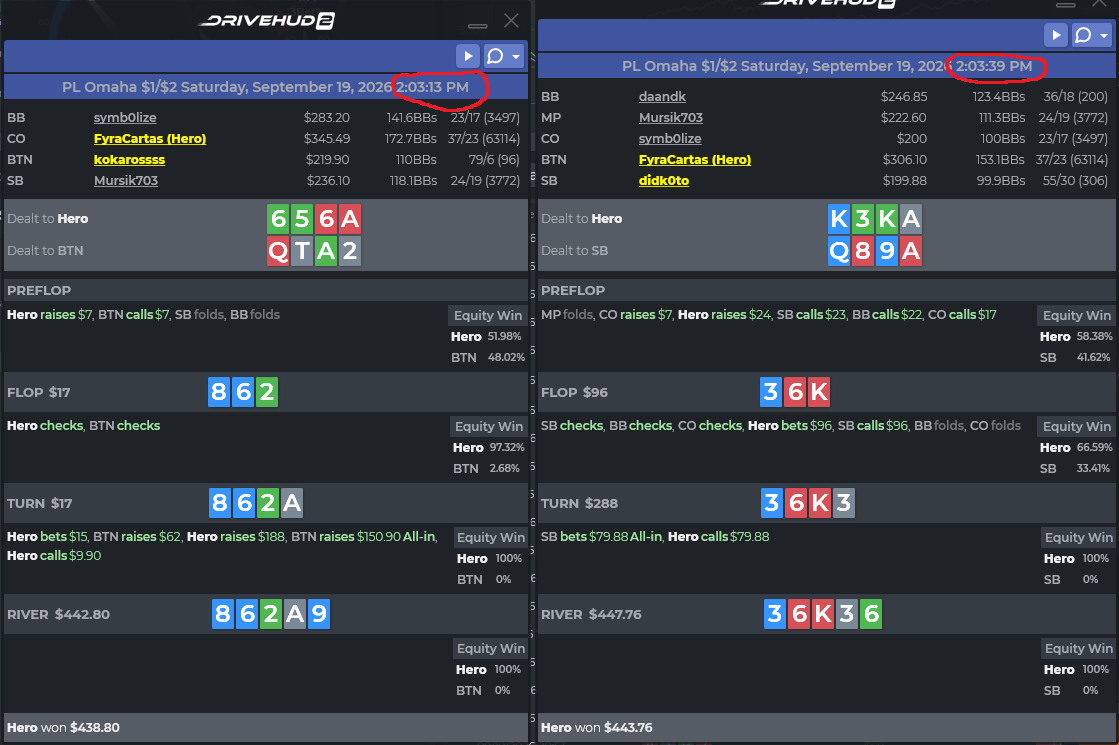This screenshot has height=745, width=1119.
Task: Close the left DriveHUD window
Action: tap(511, 21)
